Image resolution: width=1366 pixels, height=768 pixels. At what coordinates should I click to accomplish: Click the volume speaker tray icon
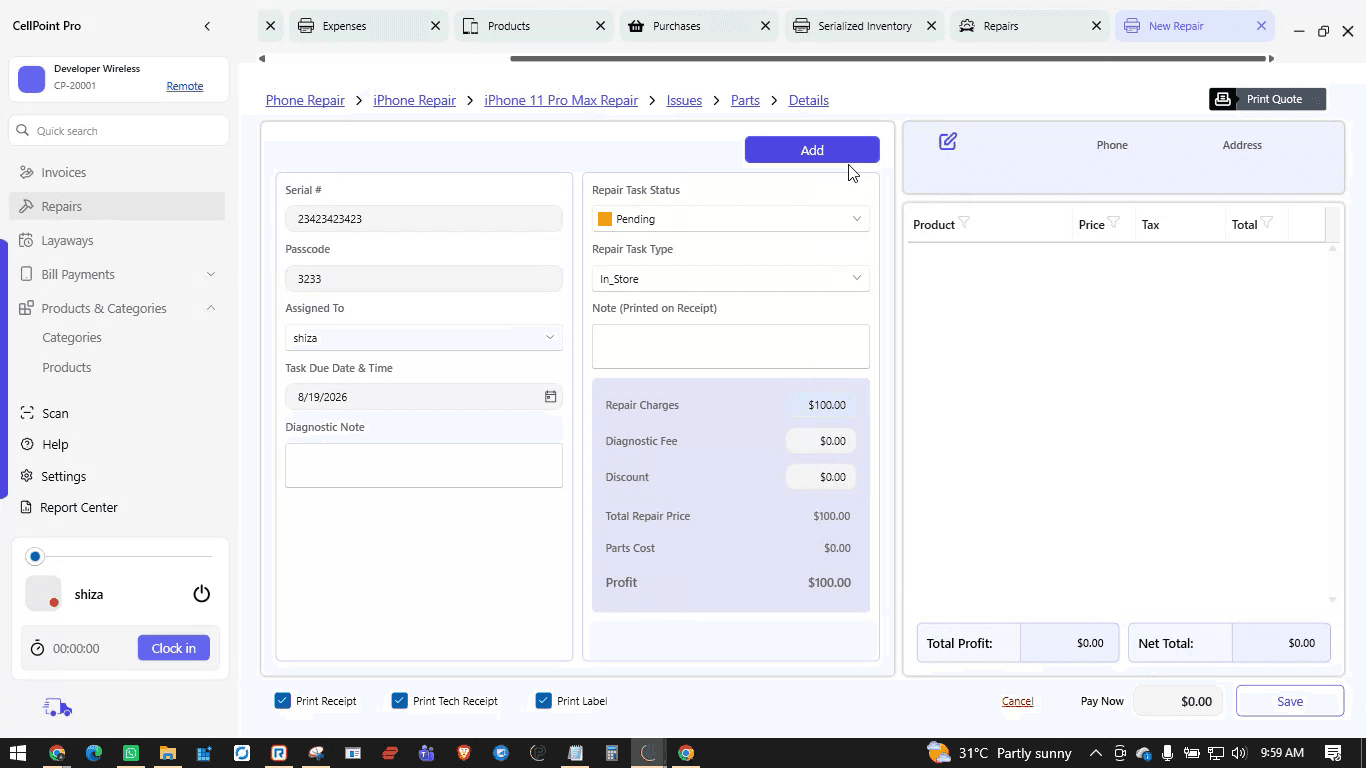point(1239,753)
